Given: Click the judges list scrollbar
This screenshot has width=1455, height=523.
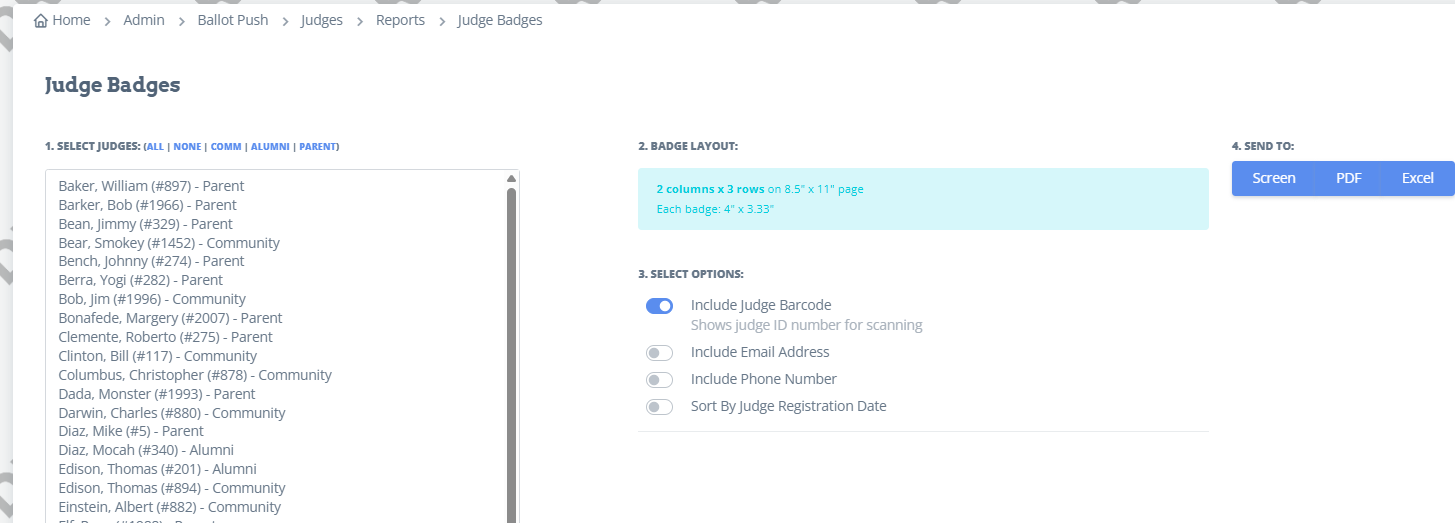Looking at the screenshot, I should coord(511,350).
